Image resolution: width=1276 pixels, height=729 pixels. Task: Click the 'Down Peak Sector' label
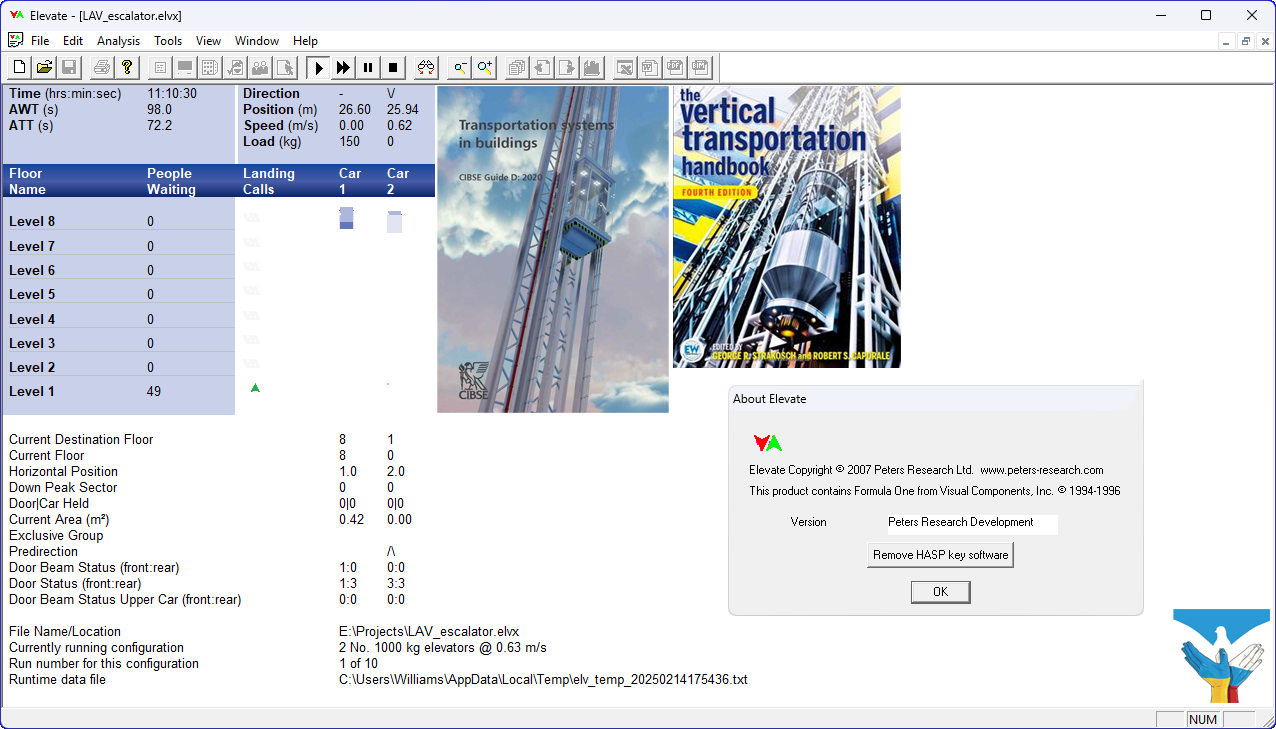click(x=63, y=487)
